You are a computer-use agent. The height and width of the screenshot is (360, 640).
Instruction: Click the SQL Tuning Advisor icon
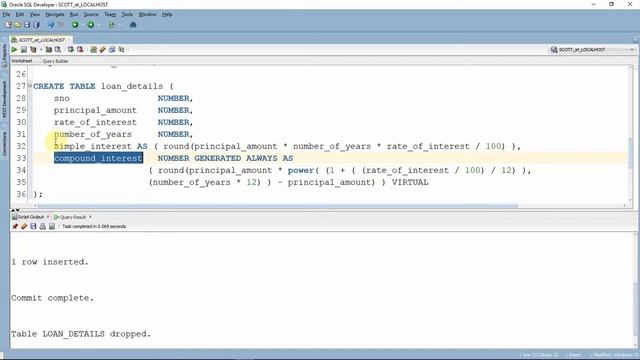click(x=58, y=50)
